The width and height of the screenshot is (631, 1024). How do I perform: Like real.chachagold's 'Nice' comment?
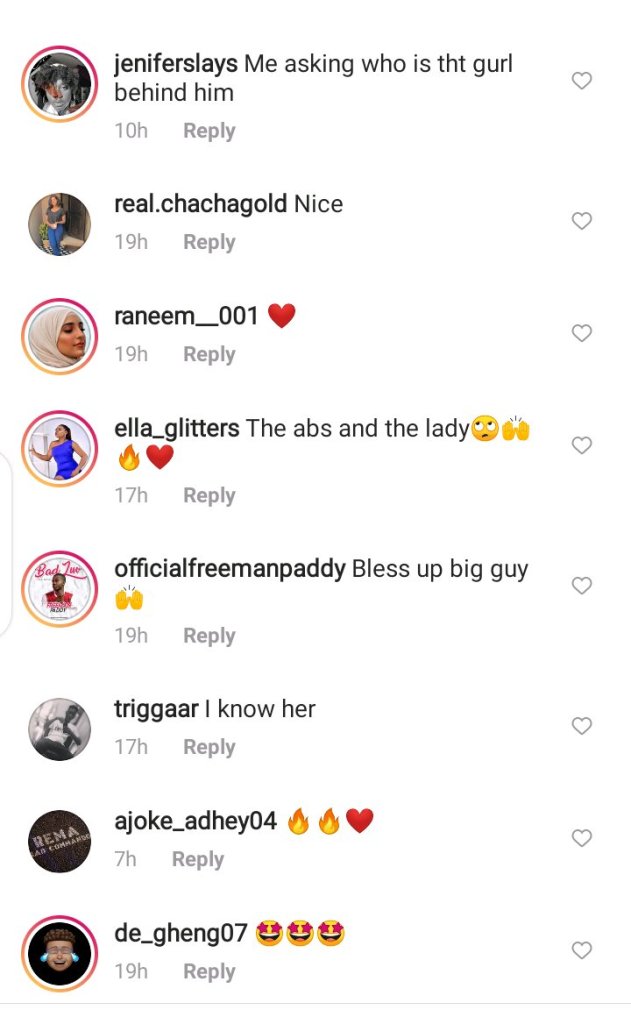tap(581, 221)
